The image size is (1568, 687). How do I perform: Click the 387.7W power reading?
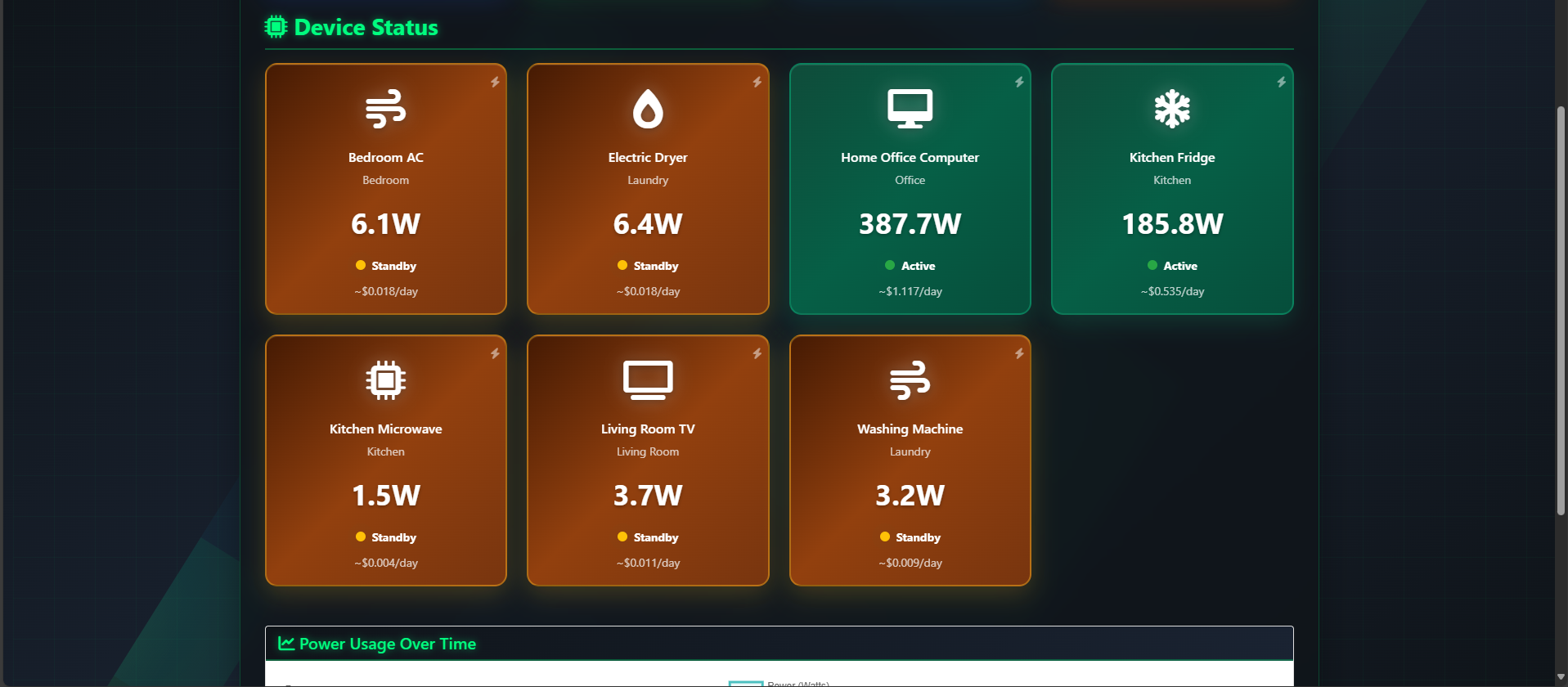click(x=910, y=223)
